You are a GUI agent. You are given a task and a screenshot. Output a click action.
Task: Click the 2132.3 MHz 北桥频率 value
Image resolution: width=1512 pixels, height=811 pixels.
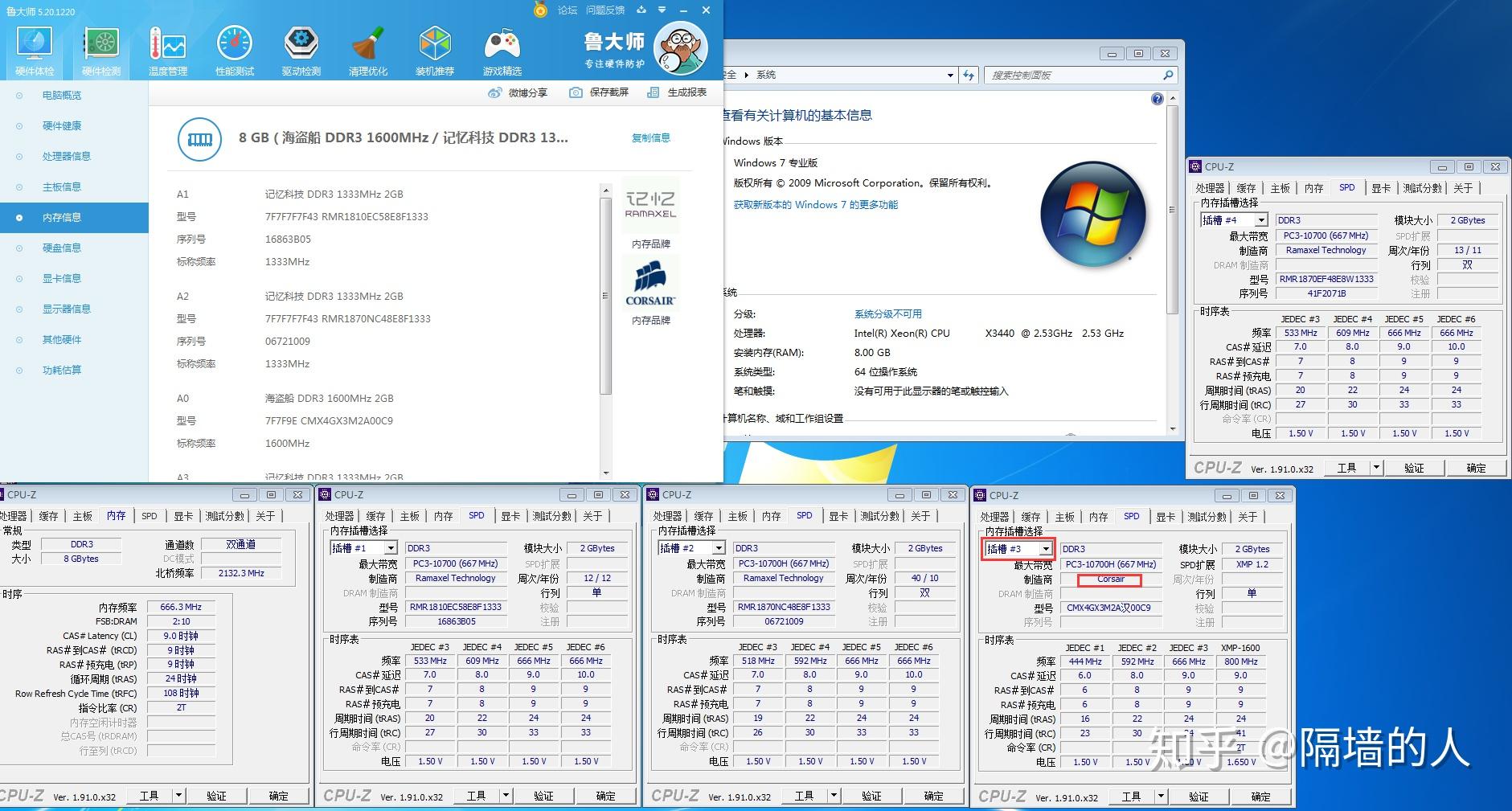(x=241, y=573)
